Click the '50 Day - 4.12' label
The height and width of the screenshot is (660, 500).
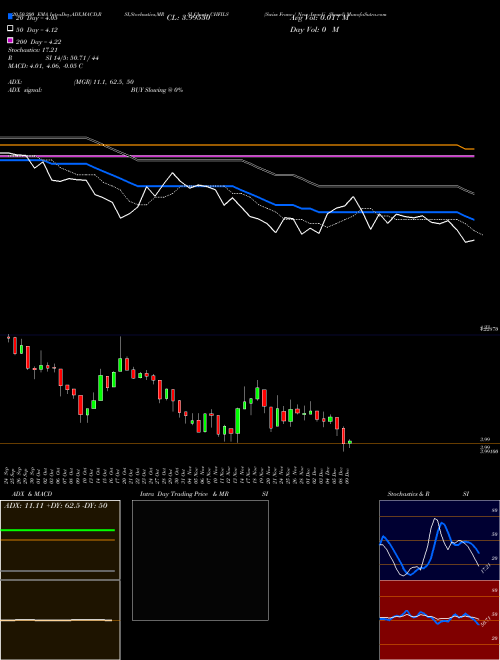click(37, 30)
